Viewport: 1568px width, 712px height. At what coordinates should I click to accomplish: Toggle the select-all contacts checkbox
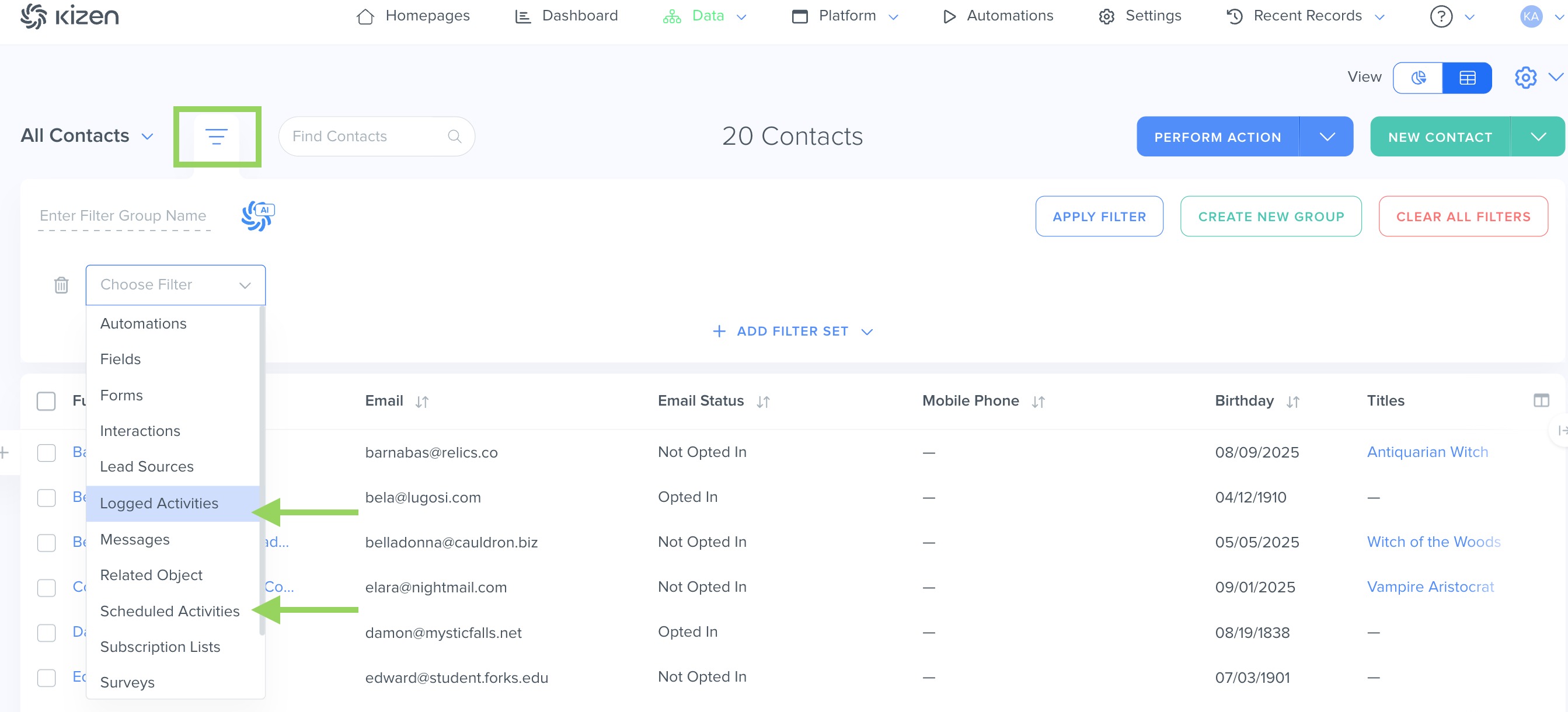tap(46, 401)
